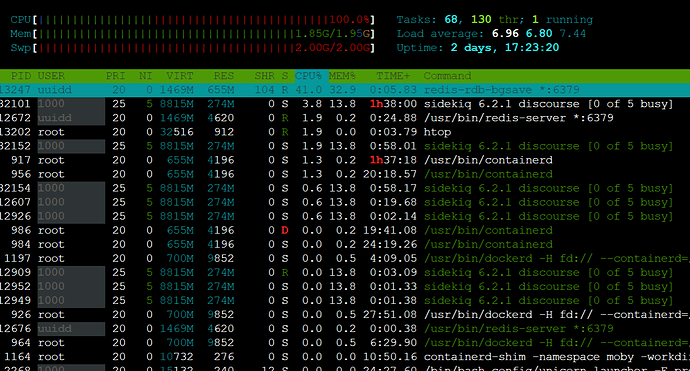Select the sidekiq row with PID 12926
The width and height of the screenshot is (690, 371).
coord(345,217)
